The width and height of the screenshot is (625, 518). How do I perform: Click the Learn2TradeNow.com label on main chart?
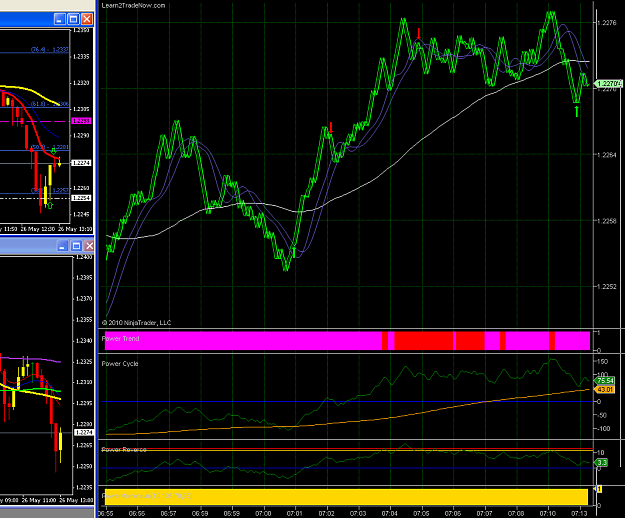133,6
